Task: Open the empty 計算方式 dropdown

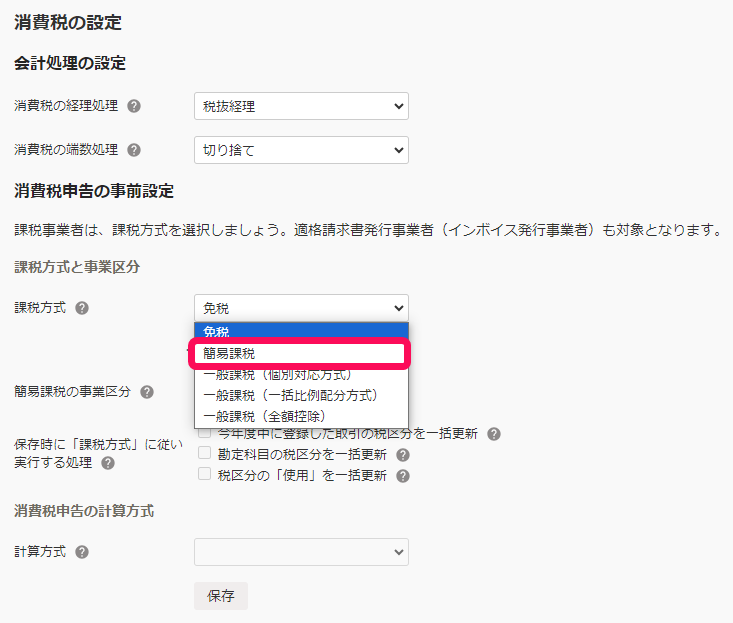Action: tap(301, 552)
